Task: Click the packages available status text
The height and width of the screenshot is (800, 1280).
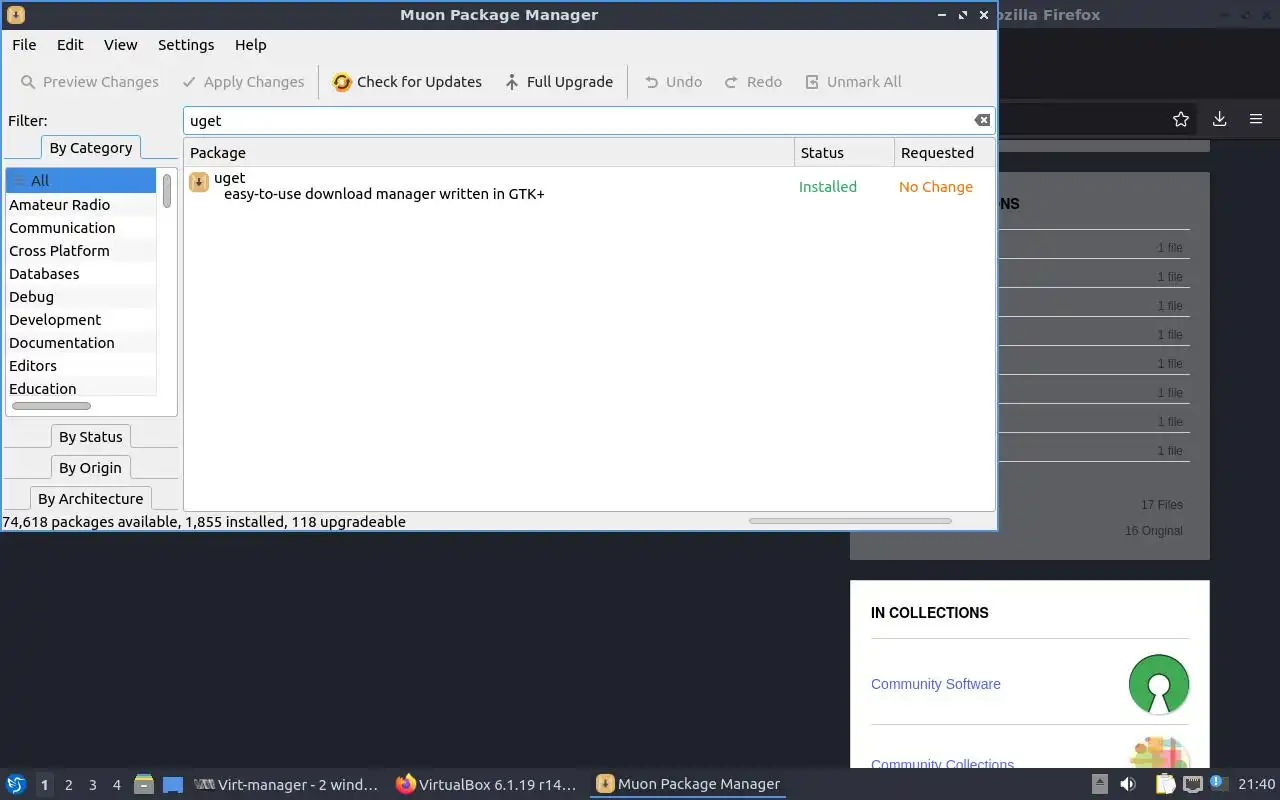Action: click(204, 522)
